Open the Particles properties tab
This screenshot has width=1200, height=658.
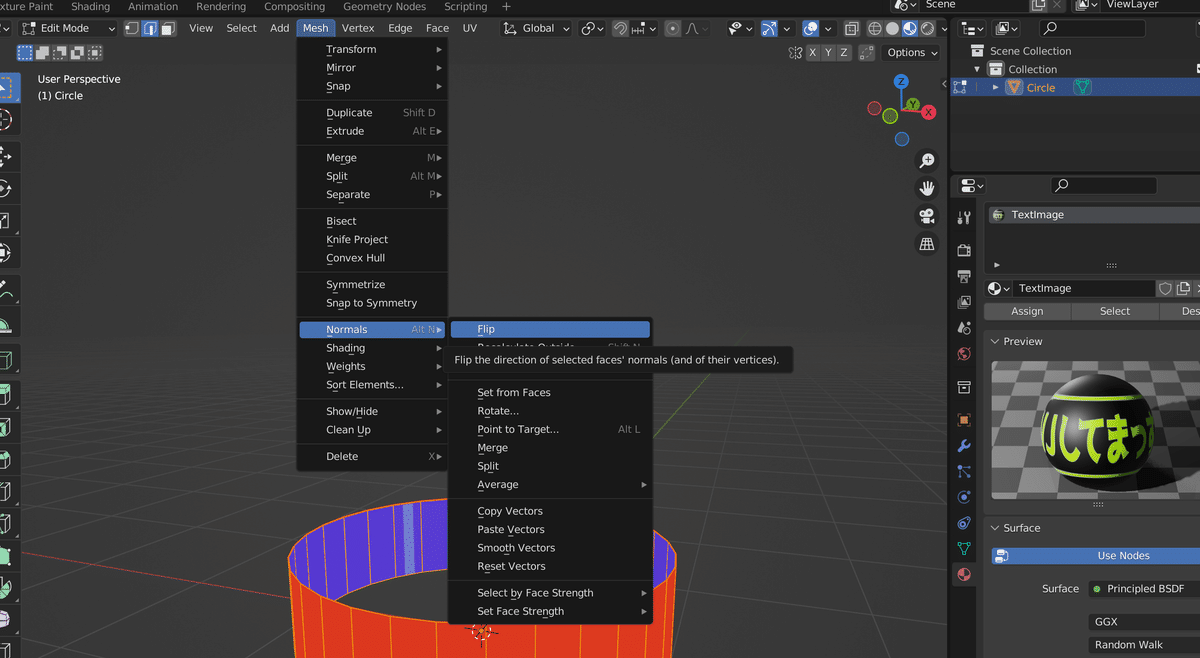click(964, 471)
